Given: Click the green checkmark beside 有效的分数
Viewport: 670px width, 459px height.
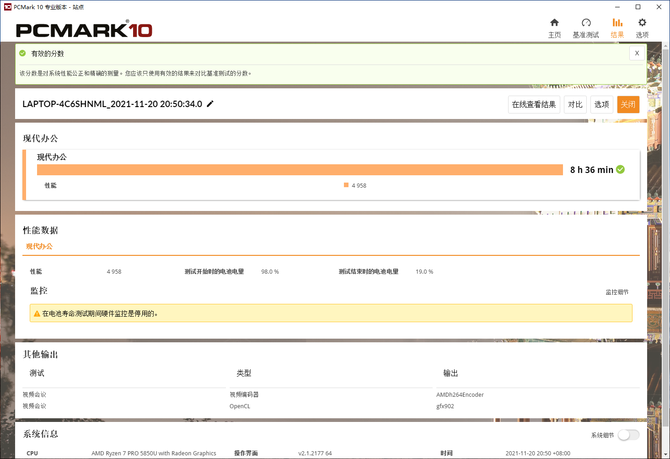Looking at the screenshot, I should tap(24, 54).
